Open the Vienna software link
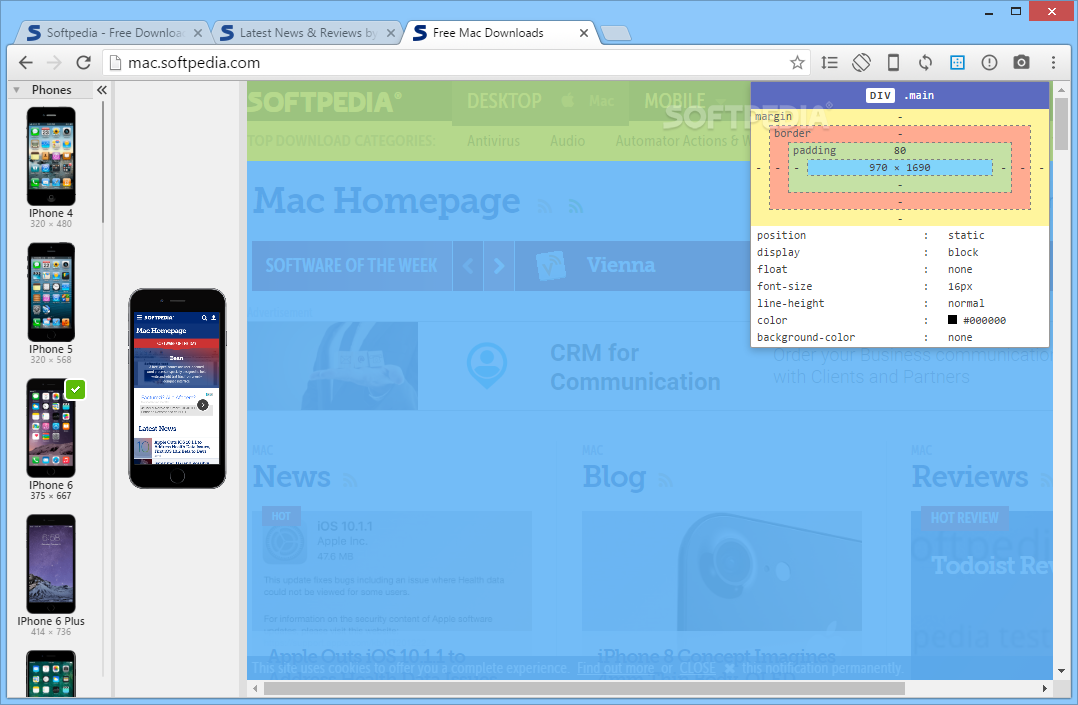This screenshot has height=705, width=1078. [x=621, y=265]
